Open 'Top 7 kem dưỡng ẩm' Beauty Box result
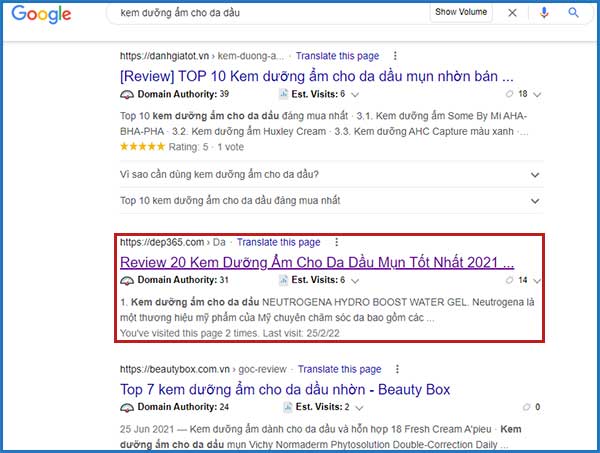The width and height of the screenshot is (600, 453). point(285,389)
